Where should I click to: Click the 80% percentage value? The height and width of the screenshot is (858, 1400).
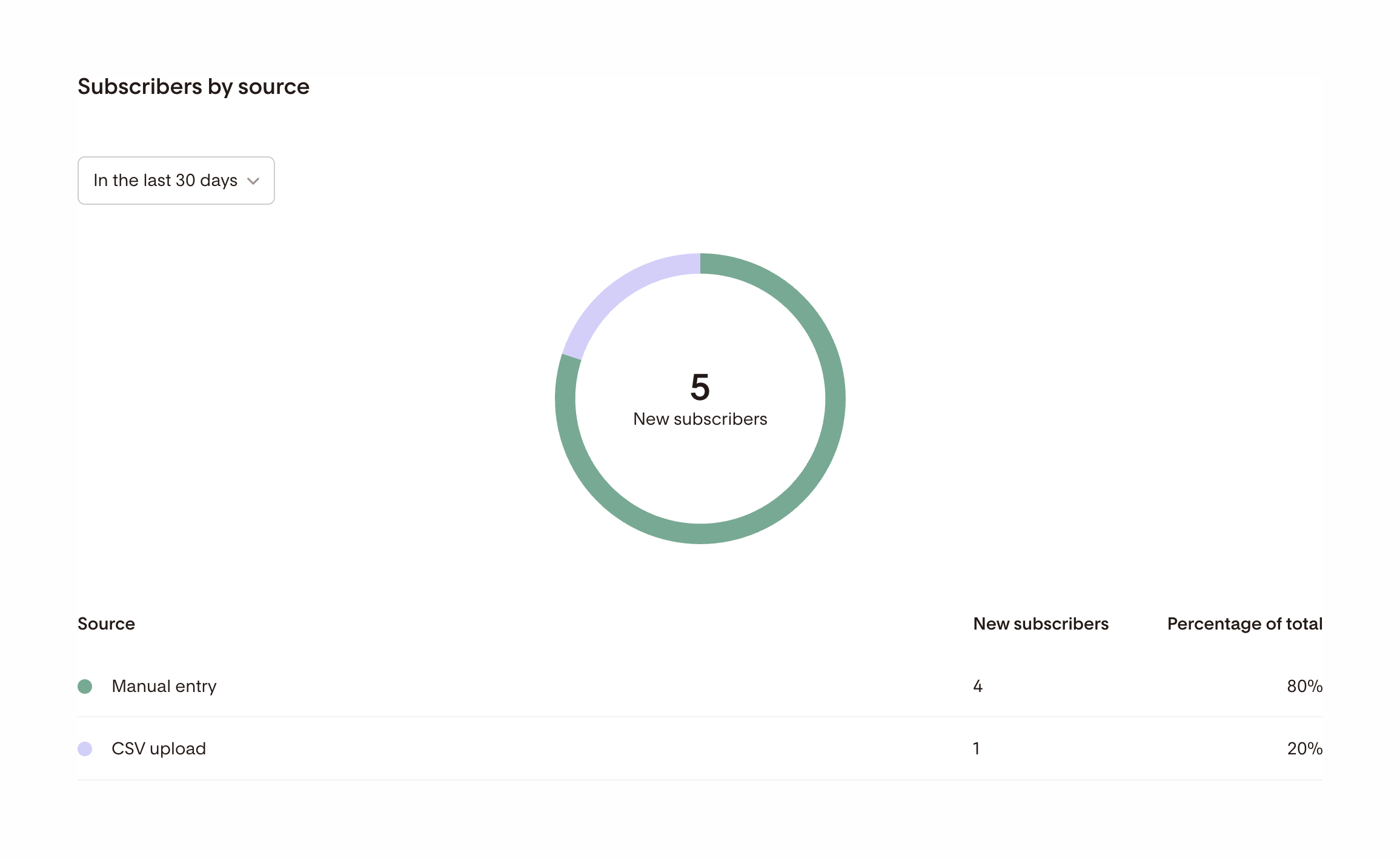[1304, 687]
